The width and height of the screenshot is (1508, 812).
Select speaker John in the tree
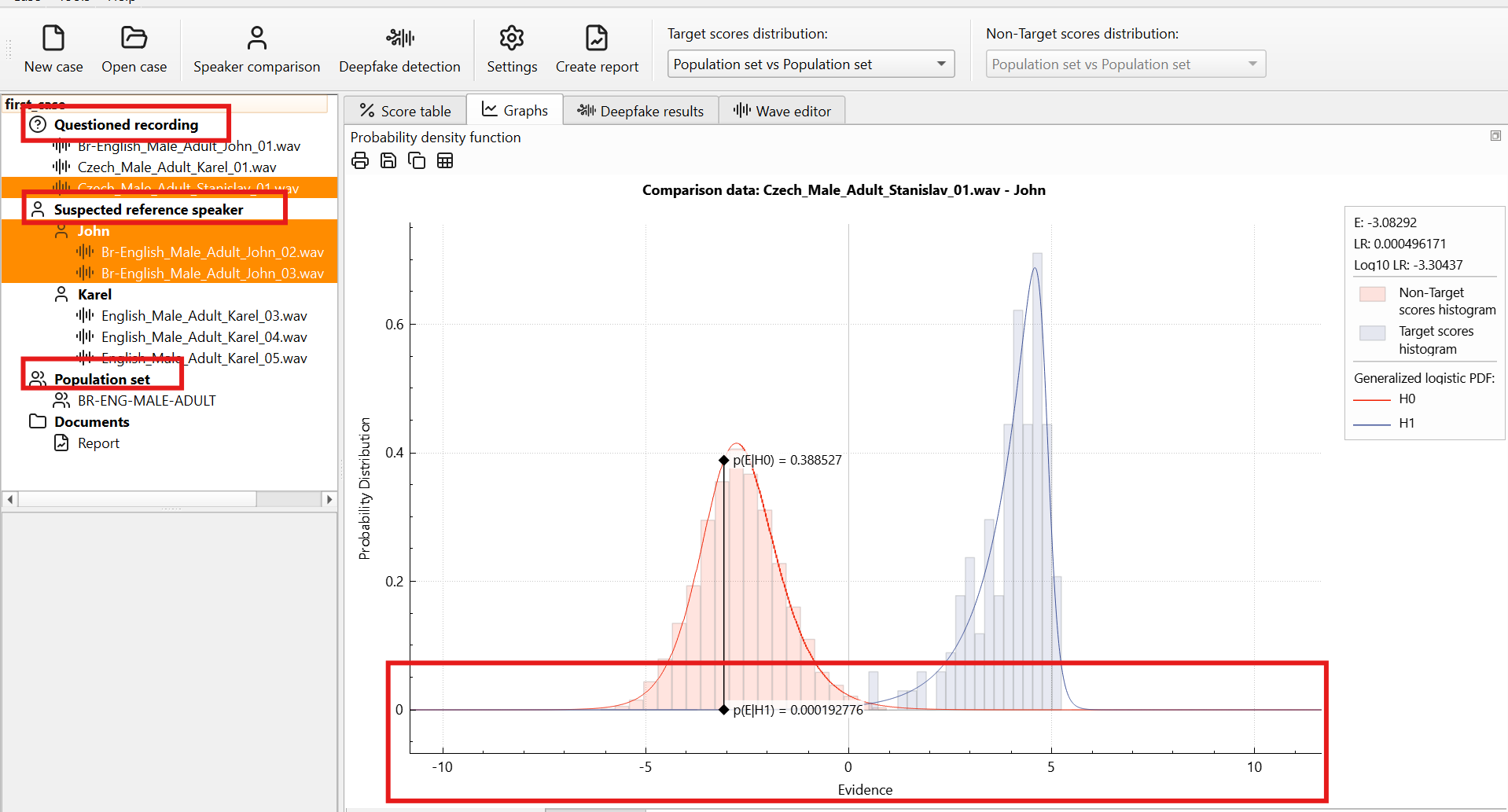[93, 231]
